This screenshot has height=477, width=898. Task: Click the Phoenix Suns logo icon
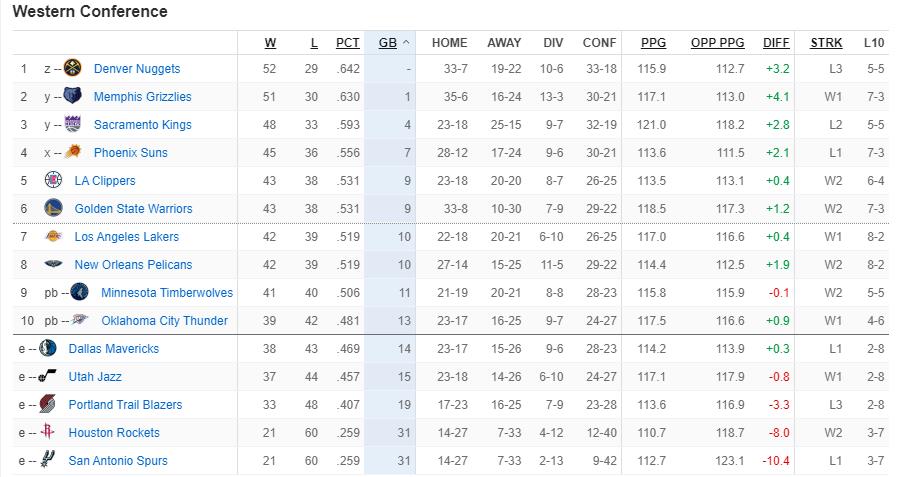tap(72, 152)
